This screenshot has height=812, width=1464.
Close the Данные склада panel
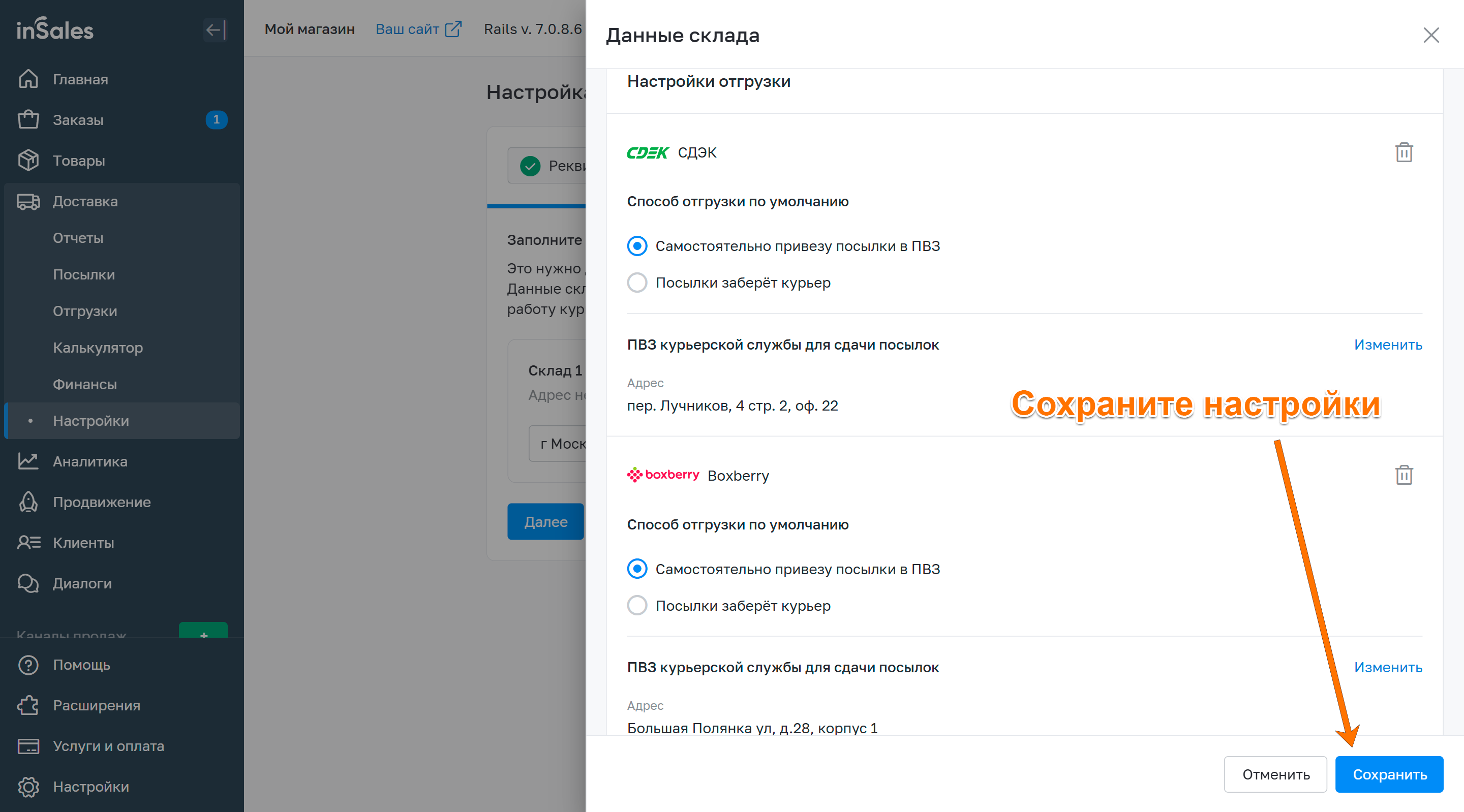[x=1430, y=35]
